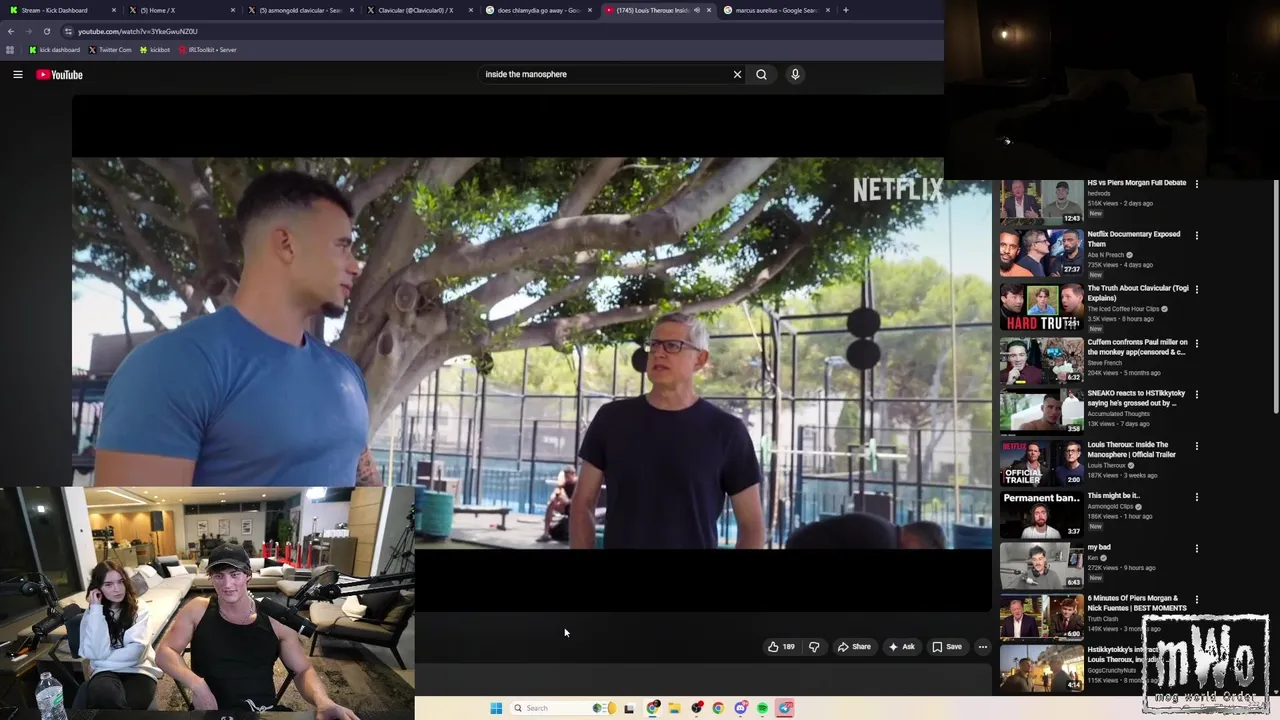Open the IRLToolkit Server bookmark
1280x720 pixels.
pos(207,50)
